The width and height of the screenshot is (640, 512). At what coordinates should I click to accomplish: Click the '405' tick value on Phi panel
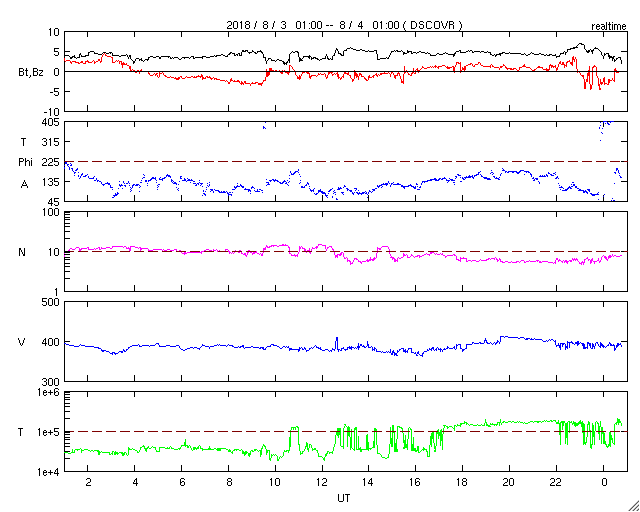(x=51, y=122)
